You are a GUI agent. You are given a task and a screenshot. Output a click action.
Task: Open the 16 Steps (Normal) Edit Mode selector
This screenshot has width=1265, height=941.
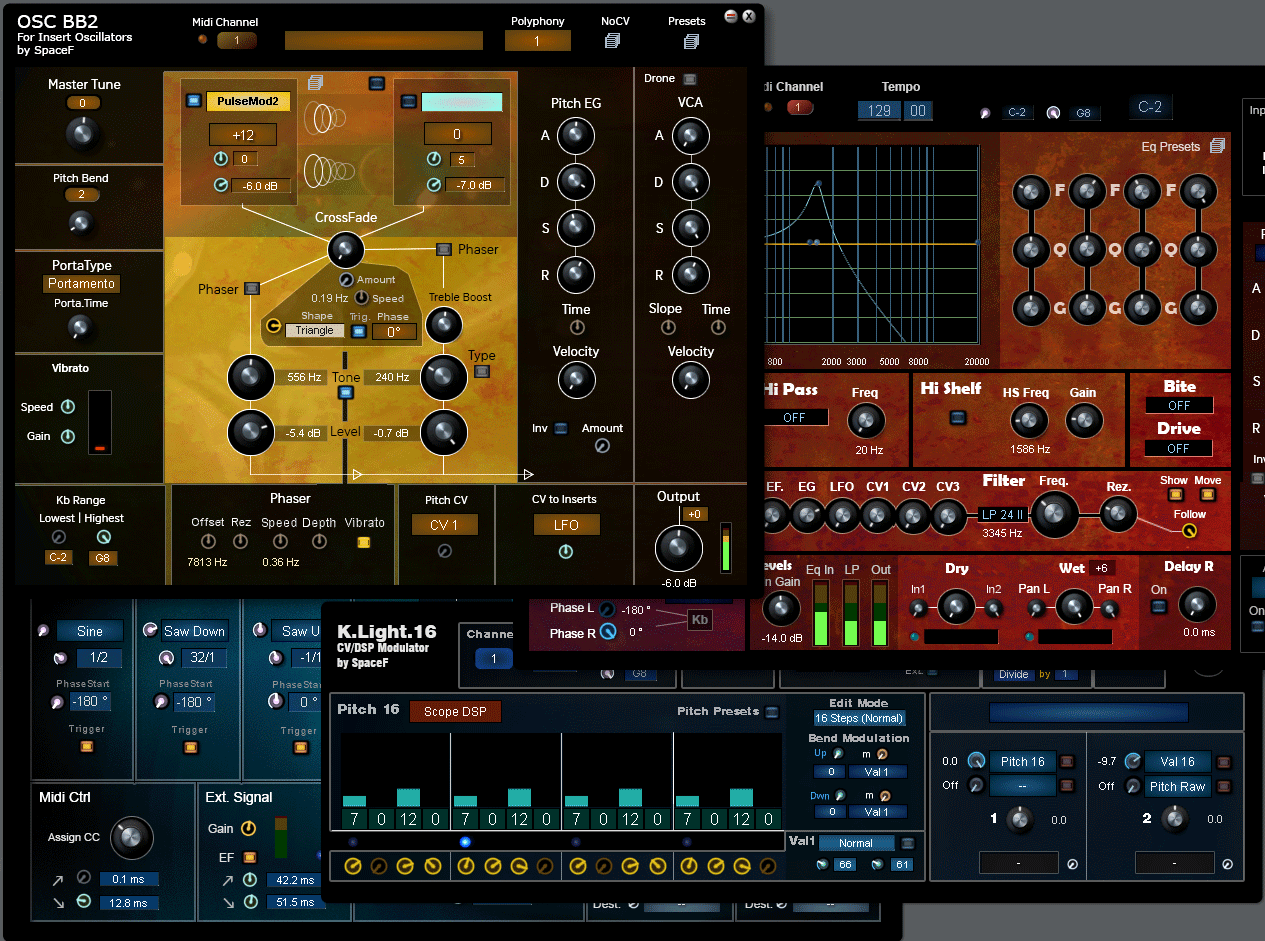(x=859, y=718)
